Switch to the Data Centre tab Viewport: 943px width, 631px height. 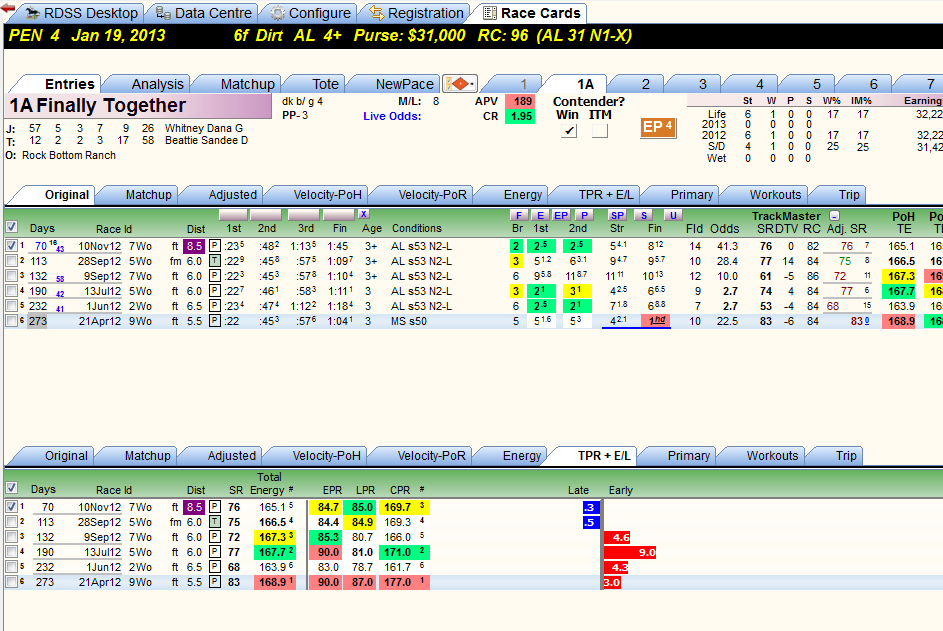(204, 13)
